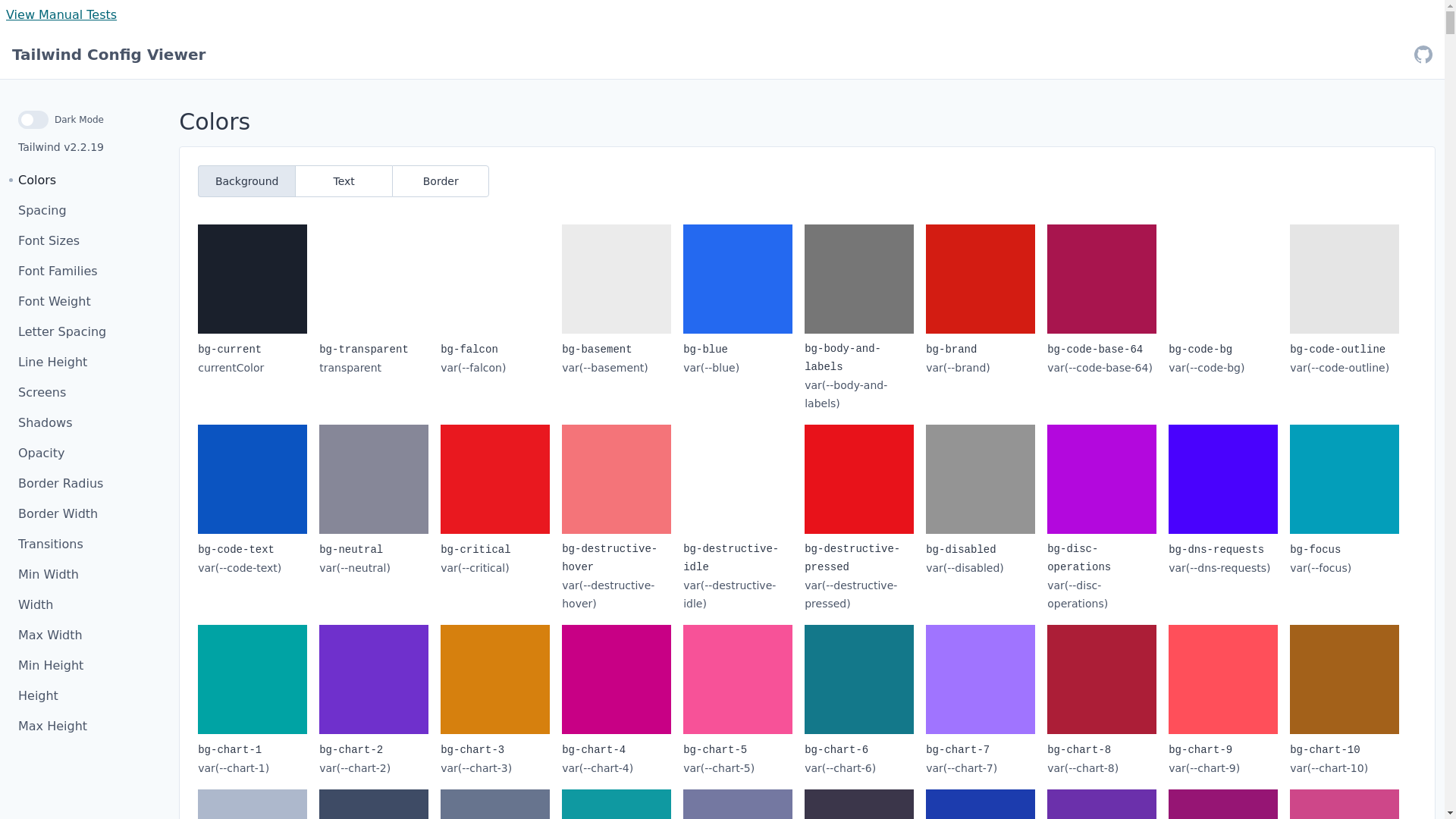
Task: Navigate to Letter Spacing
Action: pos(62,332)
